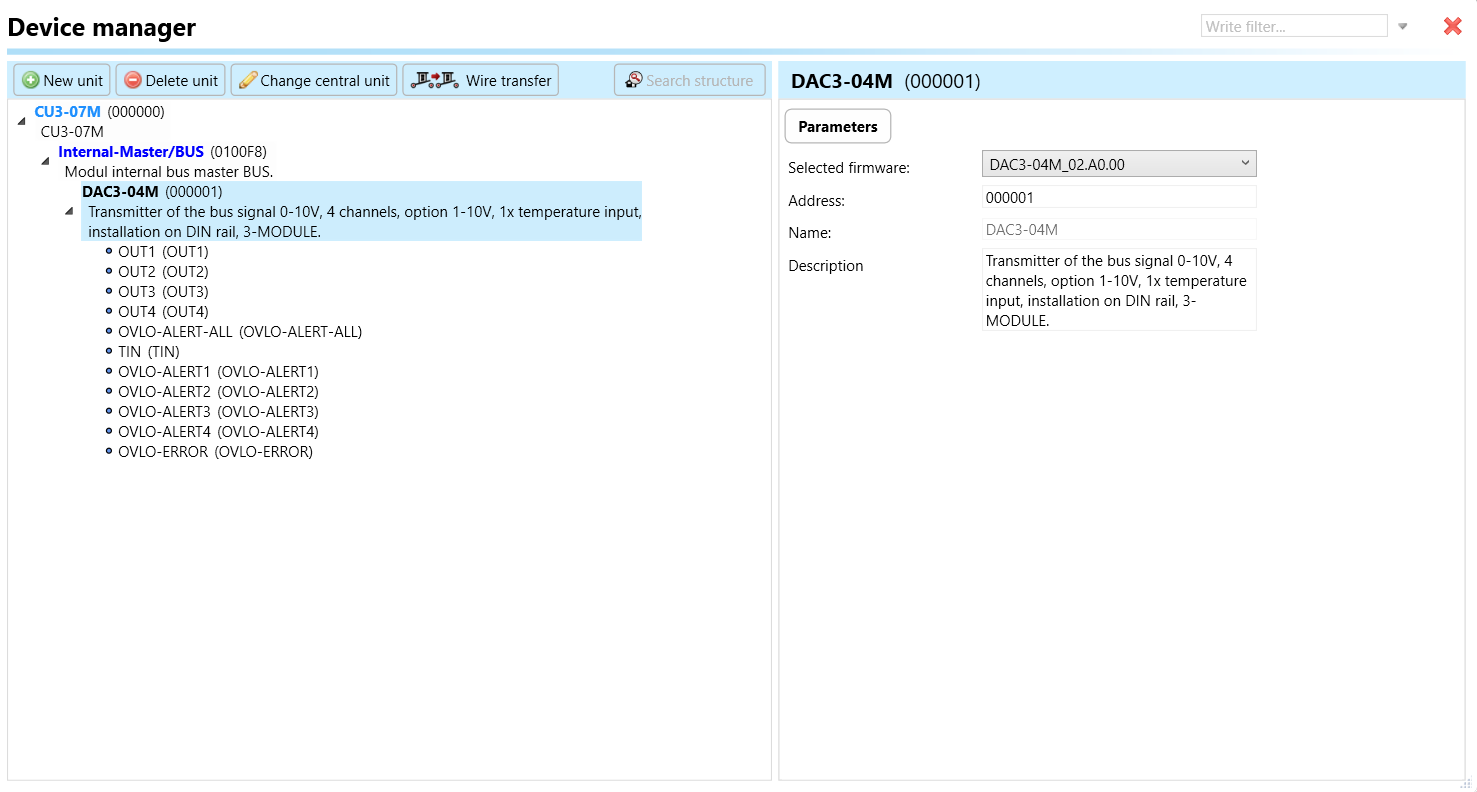Screen dimensions: 1477x792
Task: Click the Description text box
Action: click(x=1118, y=290)
